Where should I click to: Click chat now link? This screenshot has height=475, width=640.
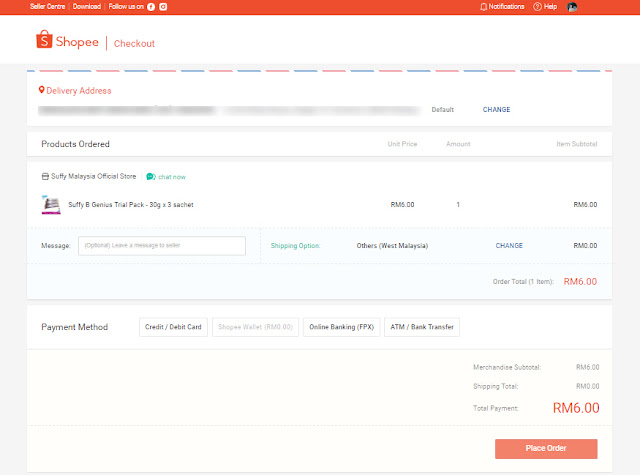[172, 177]
